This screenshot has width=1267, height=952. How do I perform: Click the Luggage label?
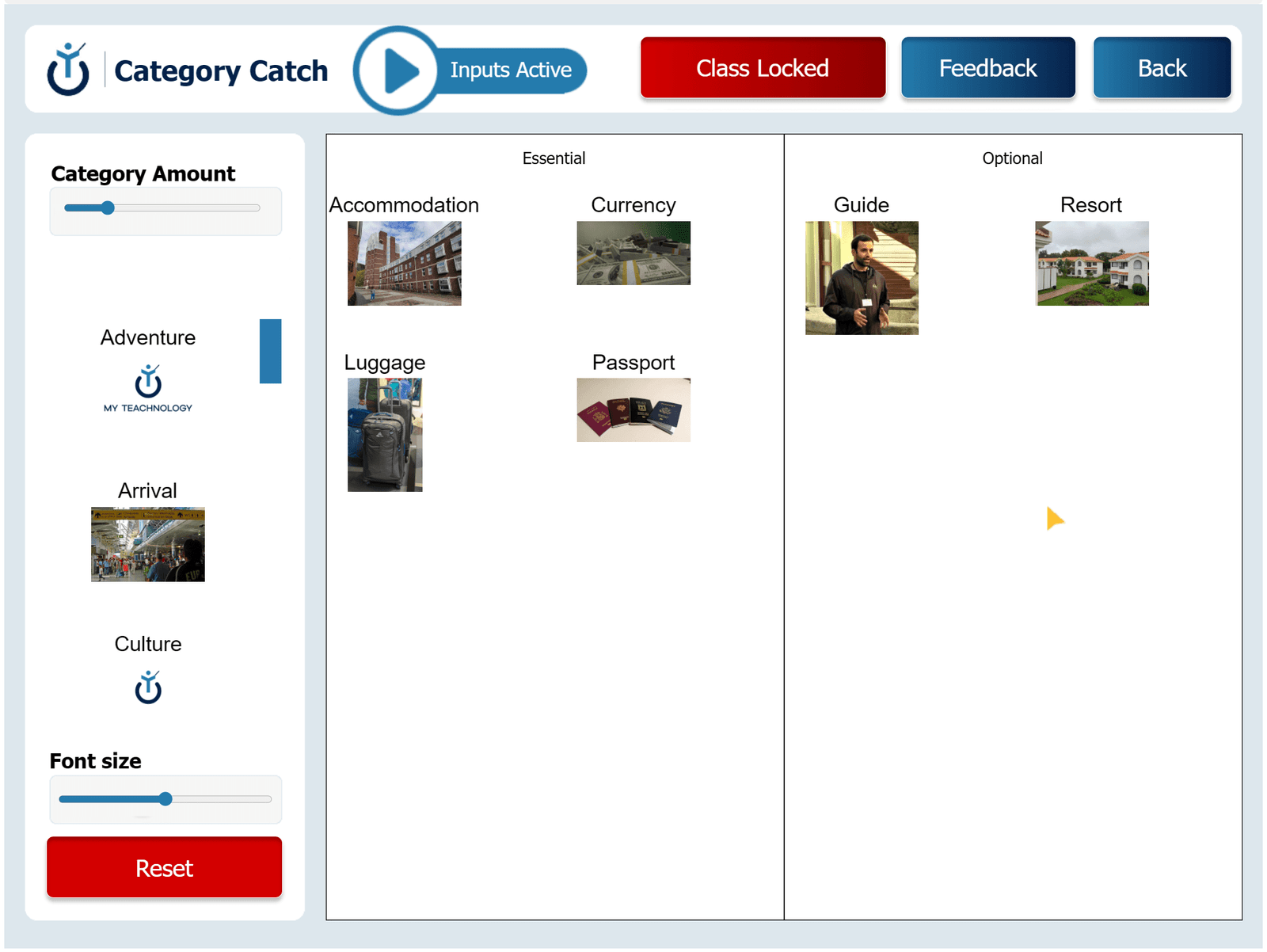tap(385, 363)
